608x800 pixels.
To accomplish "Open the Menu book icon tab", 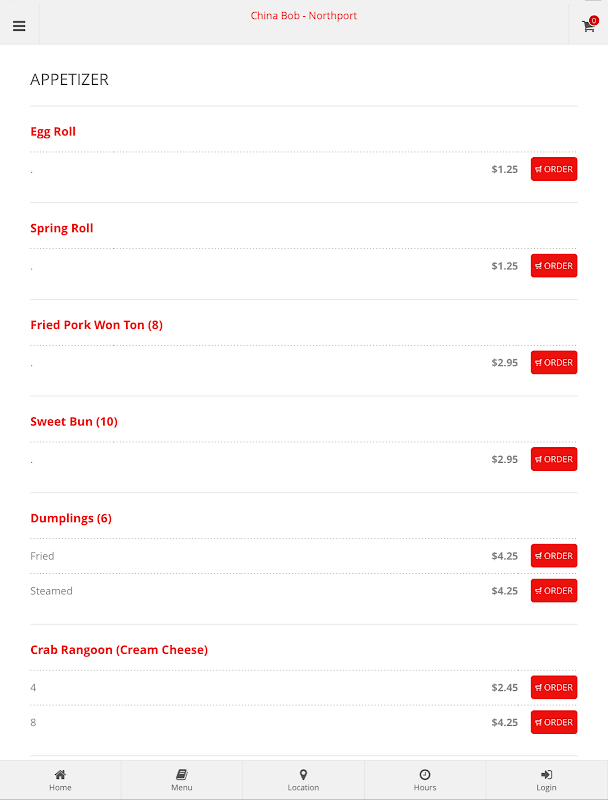I will pos(182,780).
